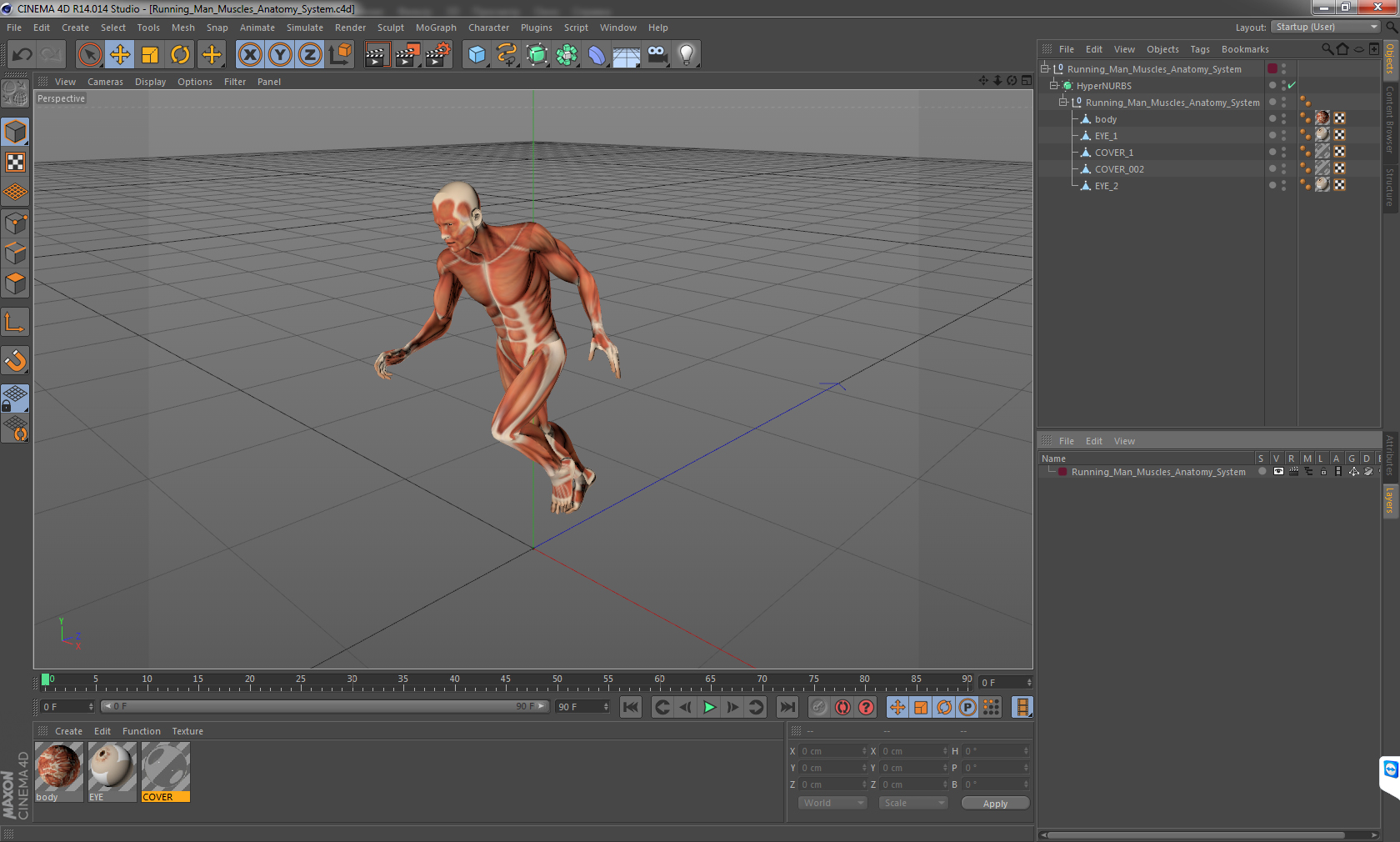This screenshot has height=842, width=1400.
Task: Add a Camera object icon
Action: pos(657,55)
